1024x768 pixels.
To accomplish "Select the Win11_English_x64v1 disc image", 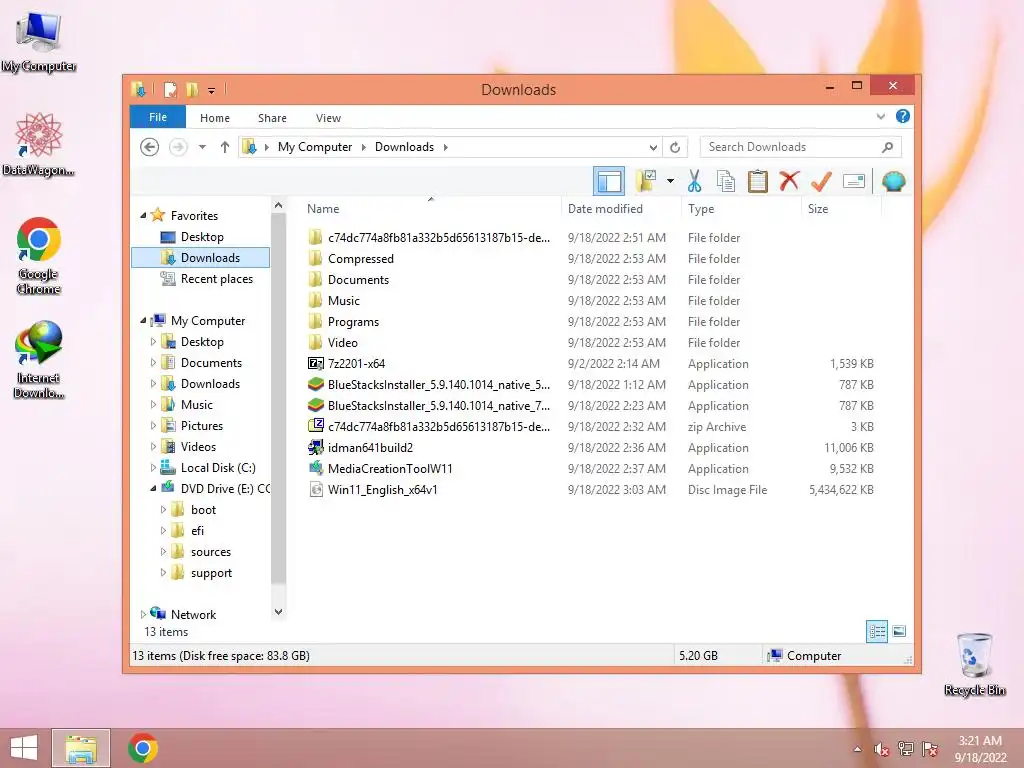I will point(383,489).
